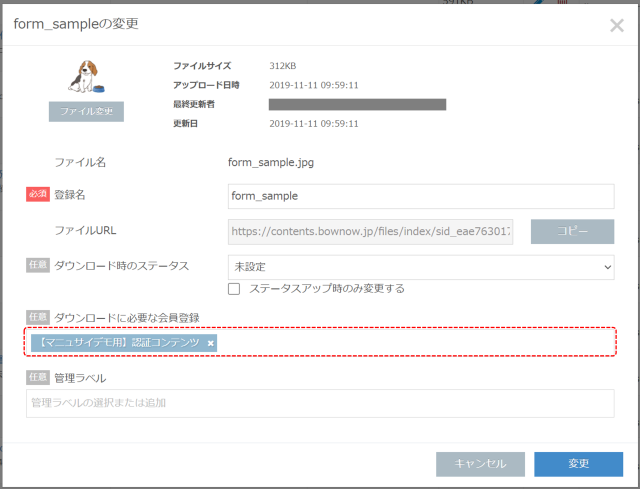The width and height of the screenshot is (640, 489).
Task: Confirm the changes with blue 変更 button
Action: [578, 464]
